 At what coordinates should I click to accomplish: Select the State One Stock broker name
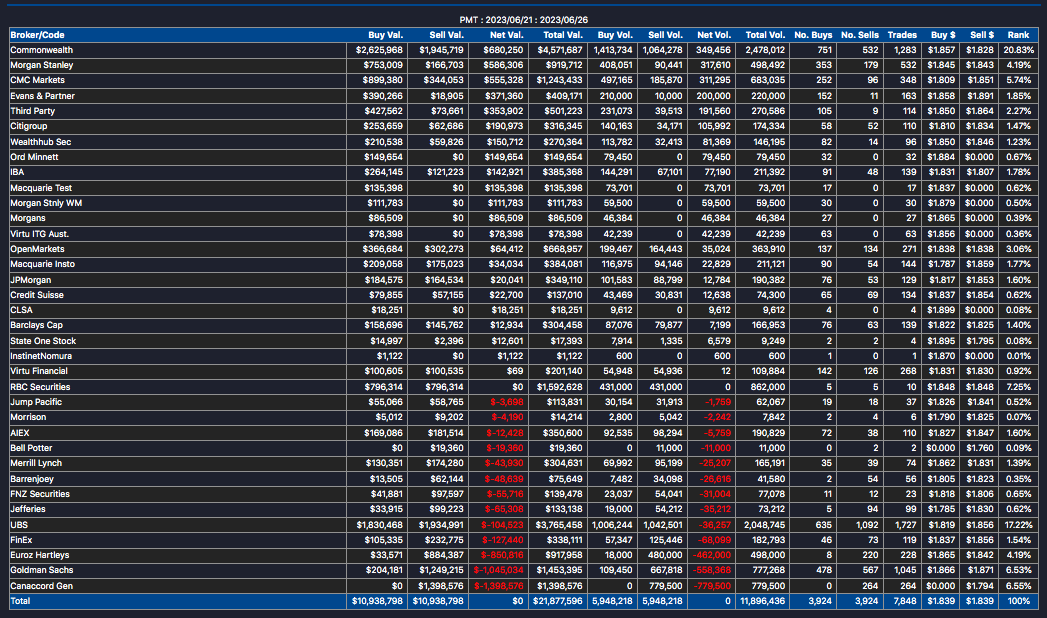tap(43, 341)
